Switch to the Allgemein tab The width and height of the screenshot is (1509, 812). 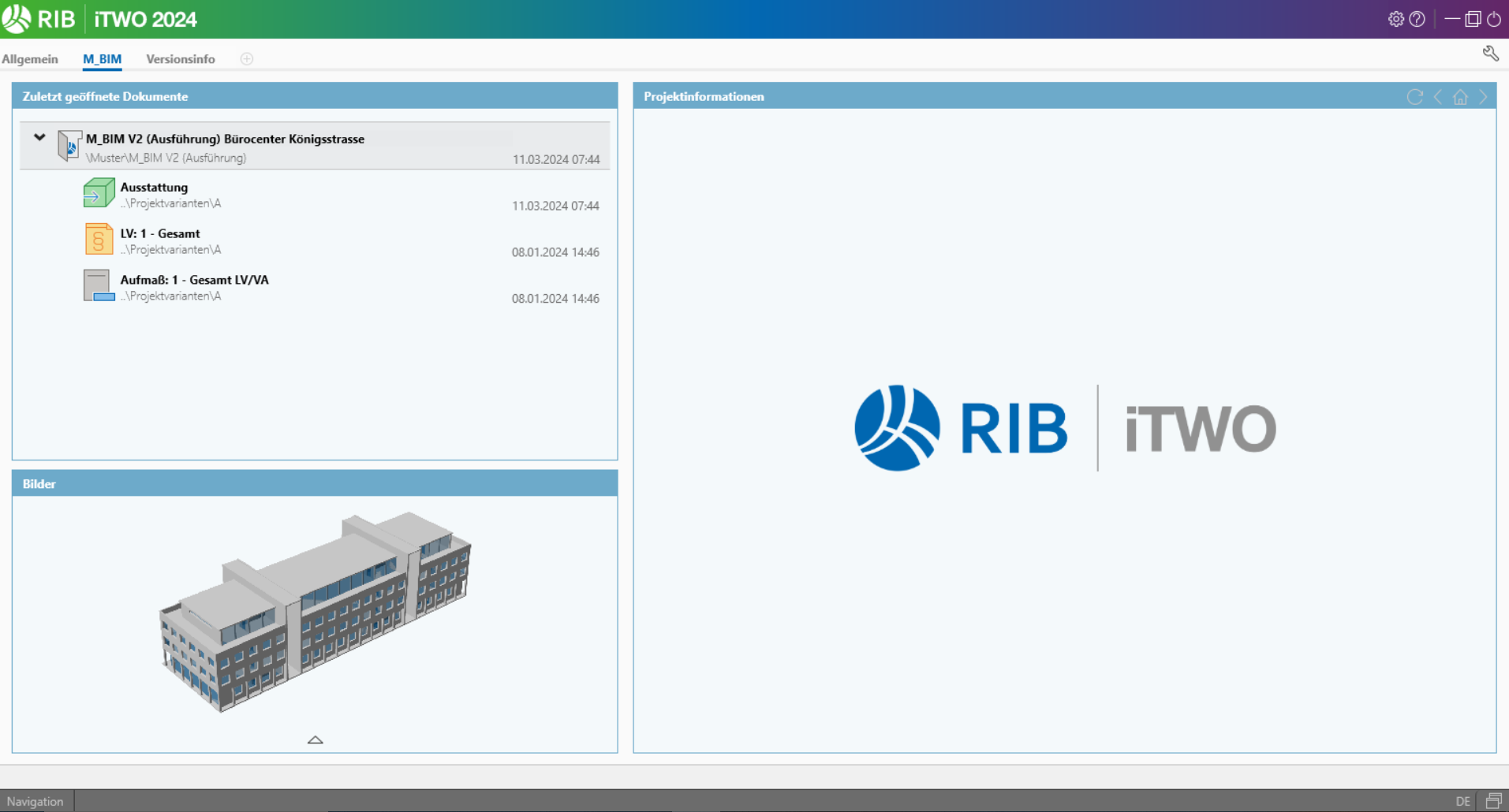click(x=30, y=59)
